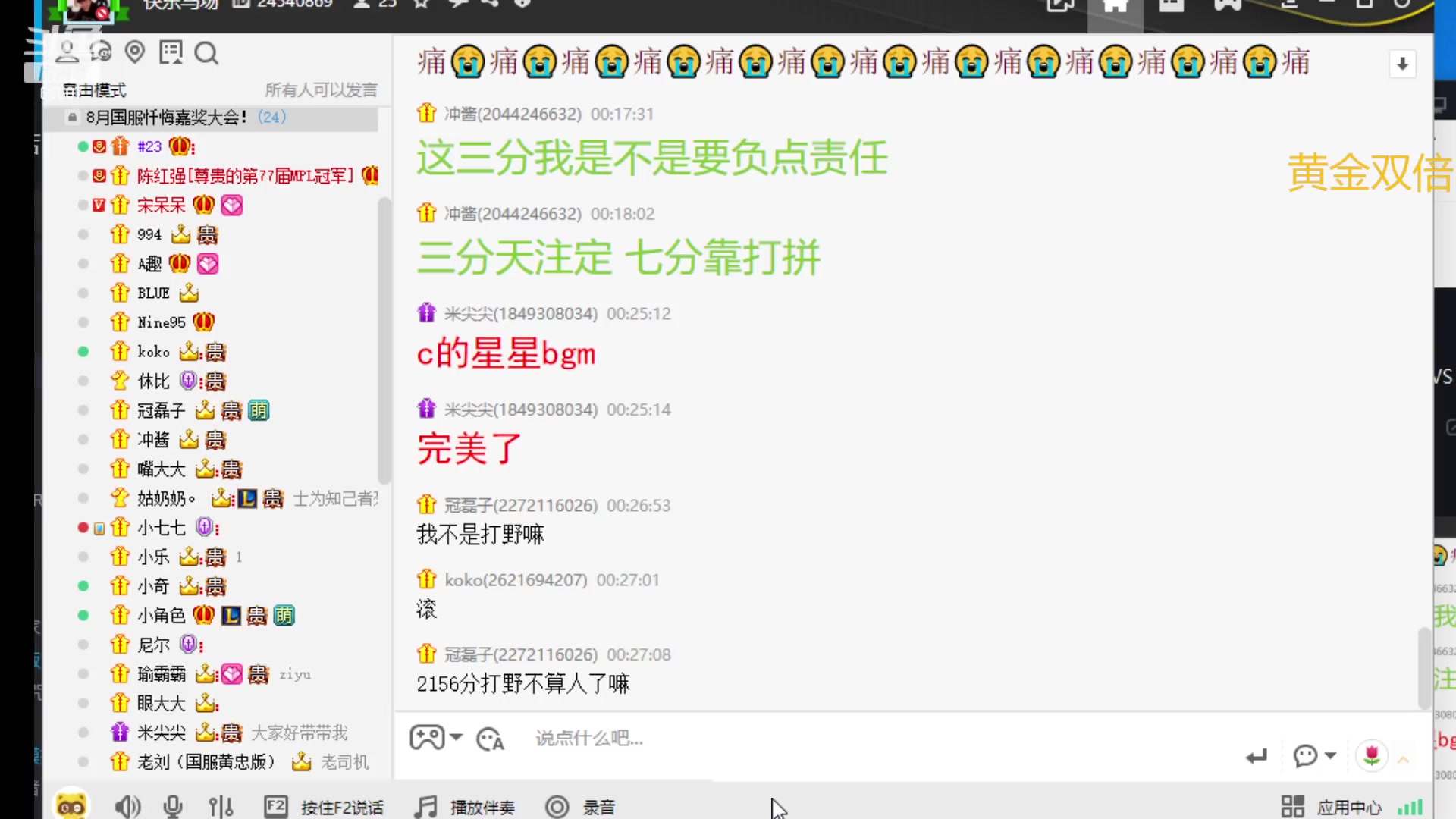This screenshot has height=819, width=1456.
Task: Send a flower gift icon
Action: 1371,755
